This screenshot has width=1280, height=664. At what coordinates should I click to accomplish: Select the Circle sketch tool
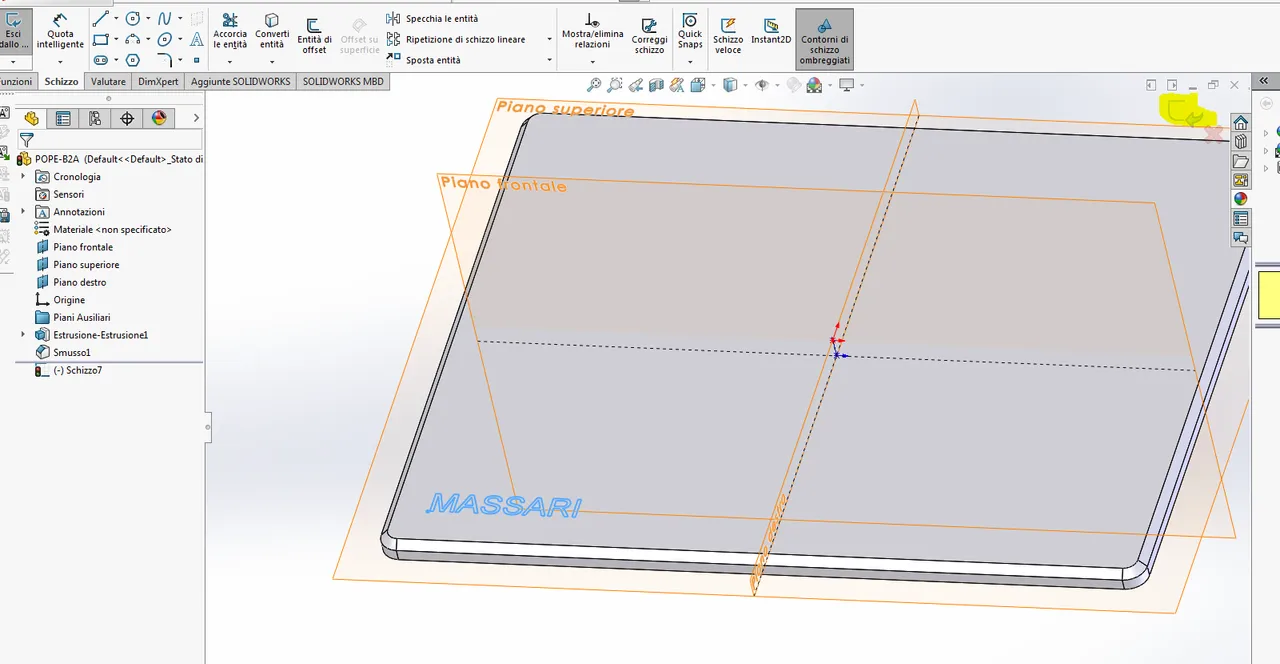click(132, 19)
